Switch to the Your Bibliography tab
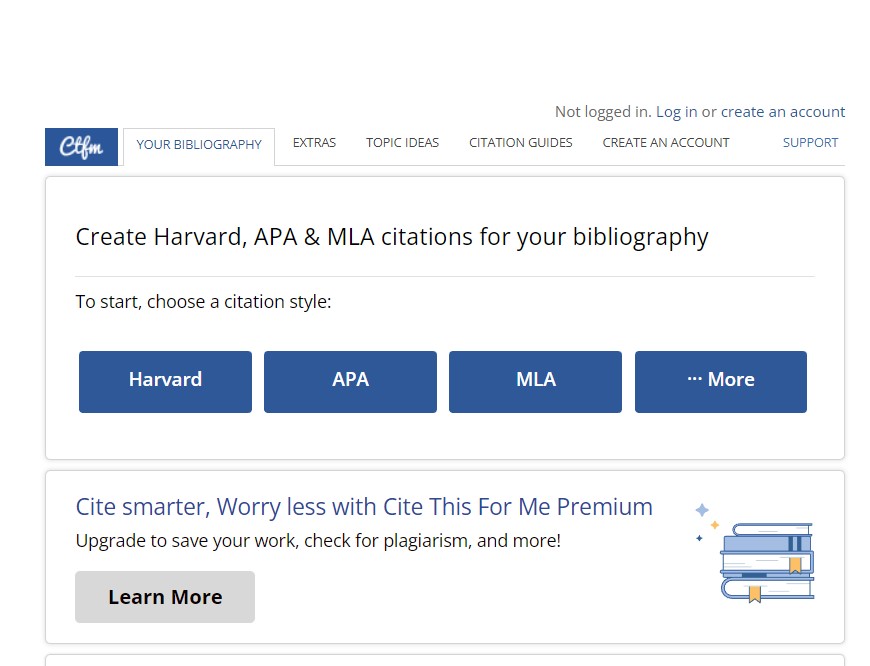The image size is (870, 666). click(x=199, y=145)
